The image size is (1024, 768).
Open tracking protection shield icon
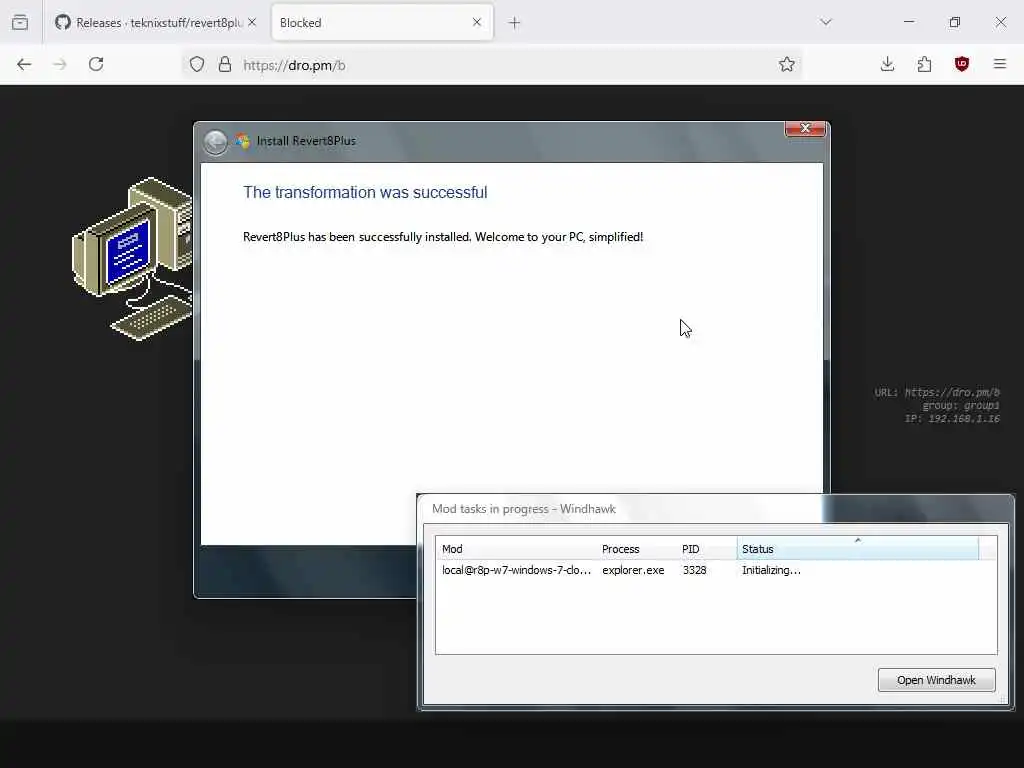(197, 64)
